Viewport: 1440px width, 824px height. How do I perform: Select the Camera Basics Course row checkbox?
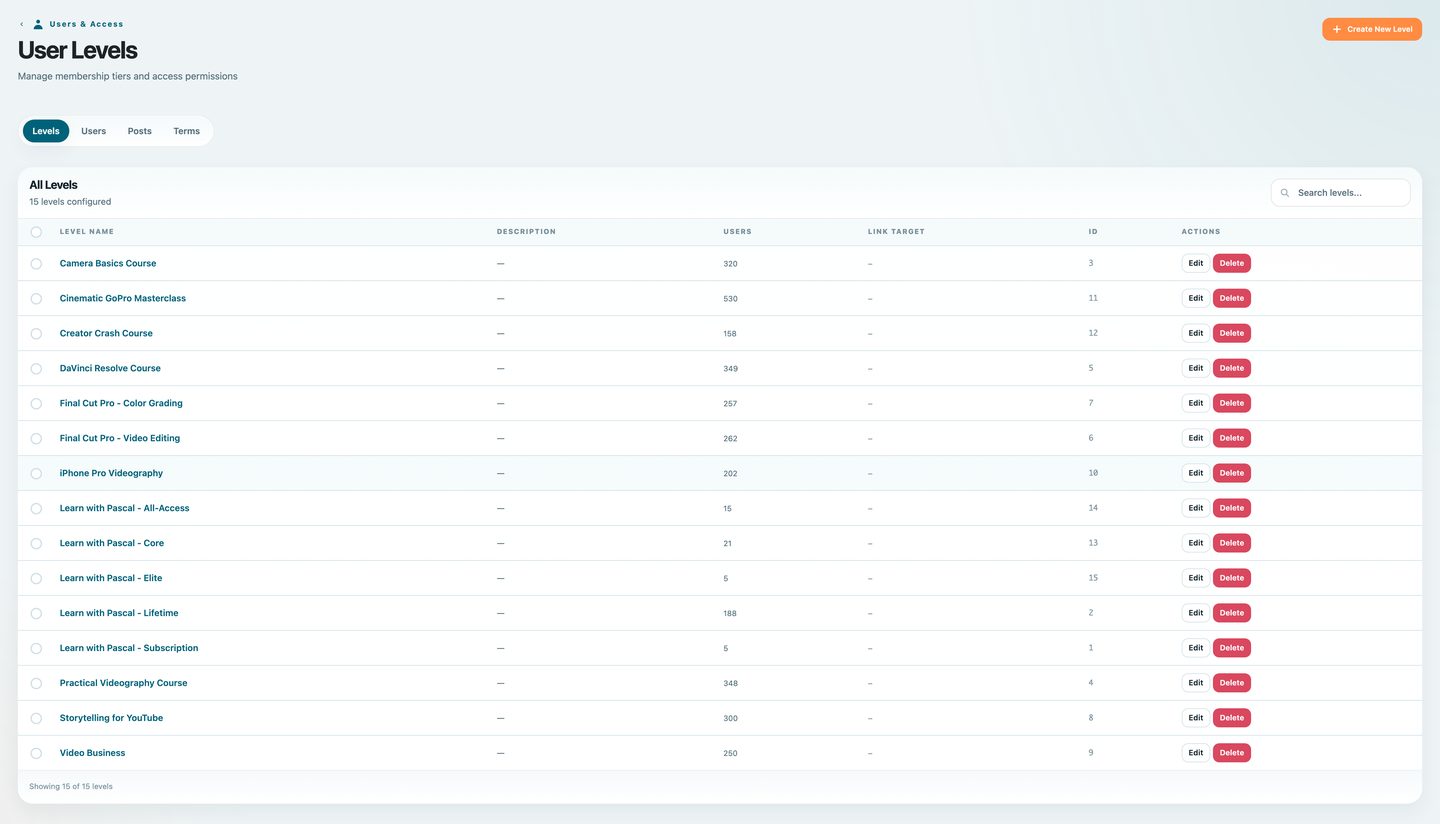point(36,264)
